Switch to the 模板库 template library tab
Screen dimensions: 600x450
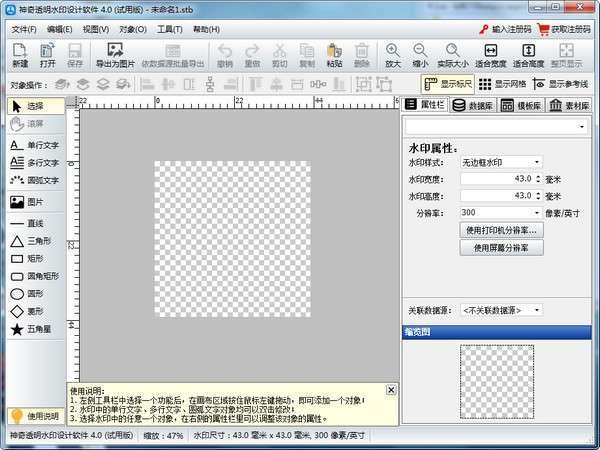521,105
